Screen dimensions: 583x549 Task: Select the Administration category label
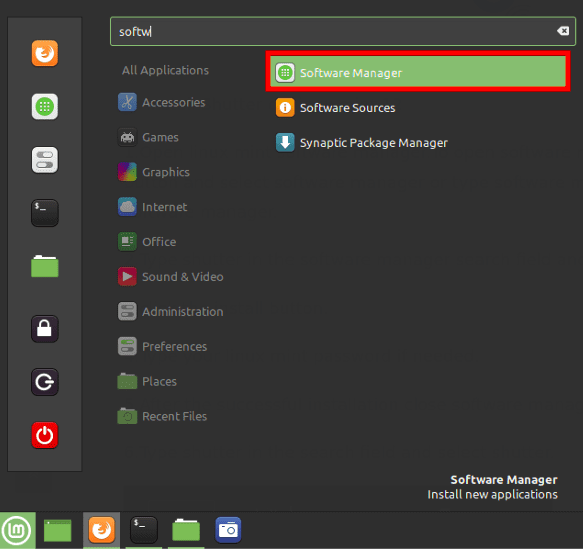click(183, 311)
